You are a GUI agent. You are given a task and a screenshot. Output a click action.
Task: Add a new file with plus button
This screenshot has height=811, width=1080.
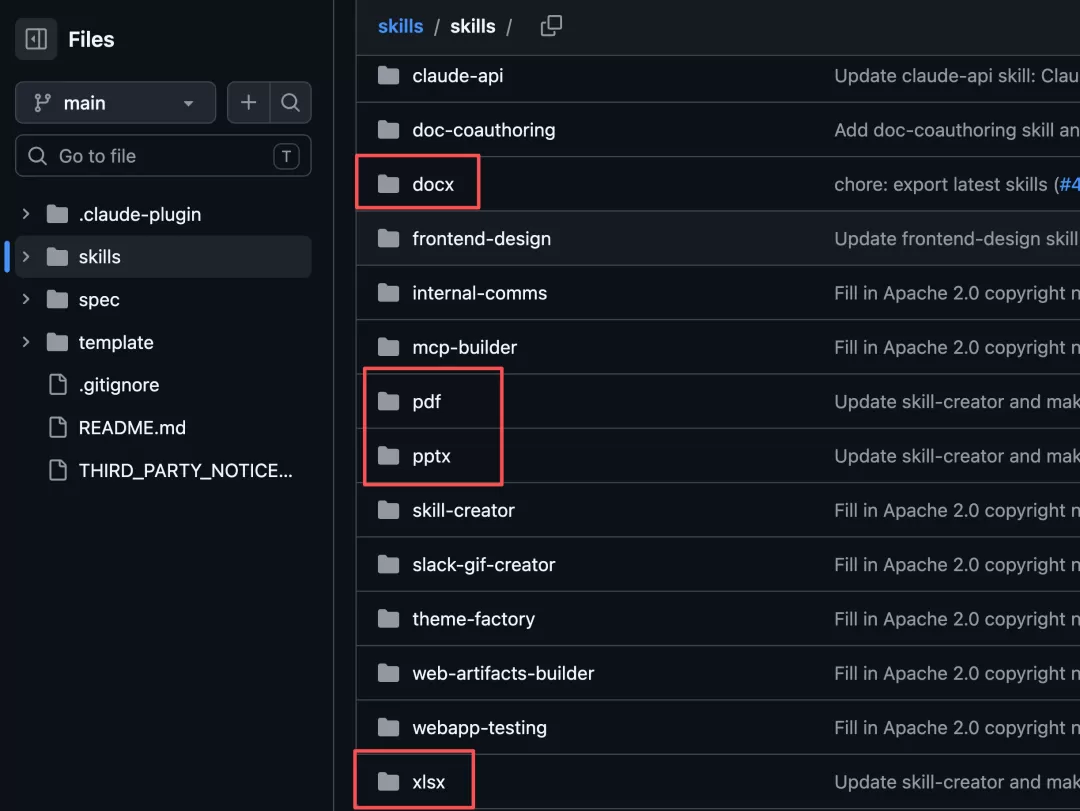click(x=248, y=103)
